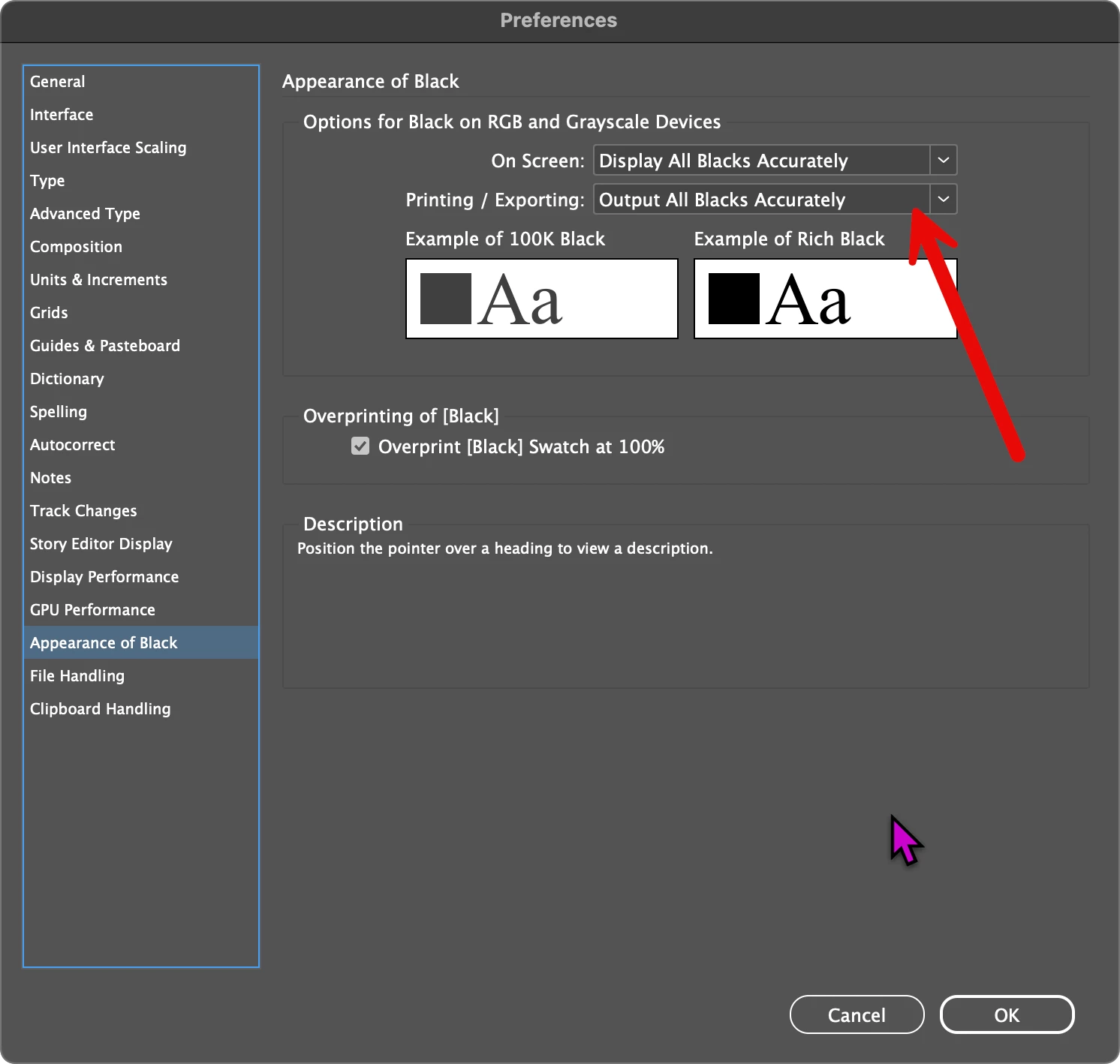This screenshot has width=1120, height=1064.
Task: Click the Cancel button
Action: [x=857, y=1014]
